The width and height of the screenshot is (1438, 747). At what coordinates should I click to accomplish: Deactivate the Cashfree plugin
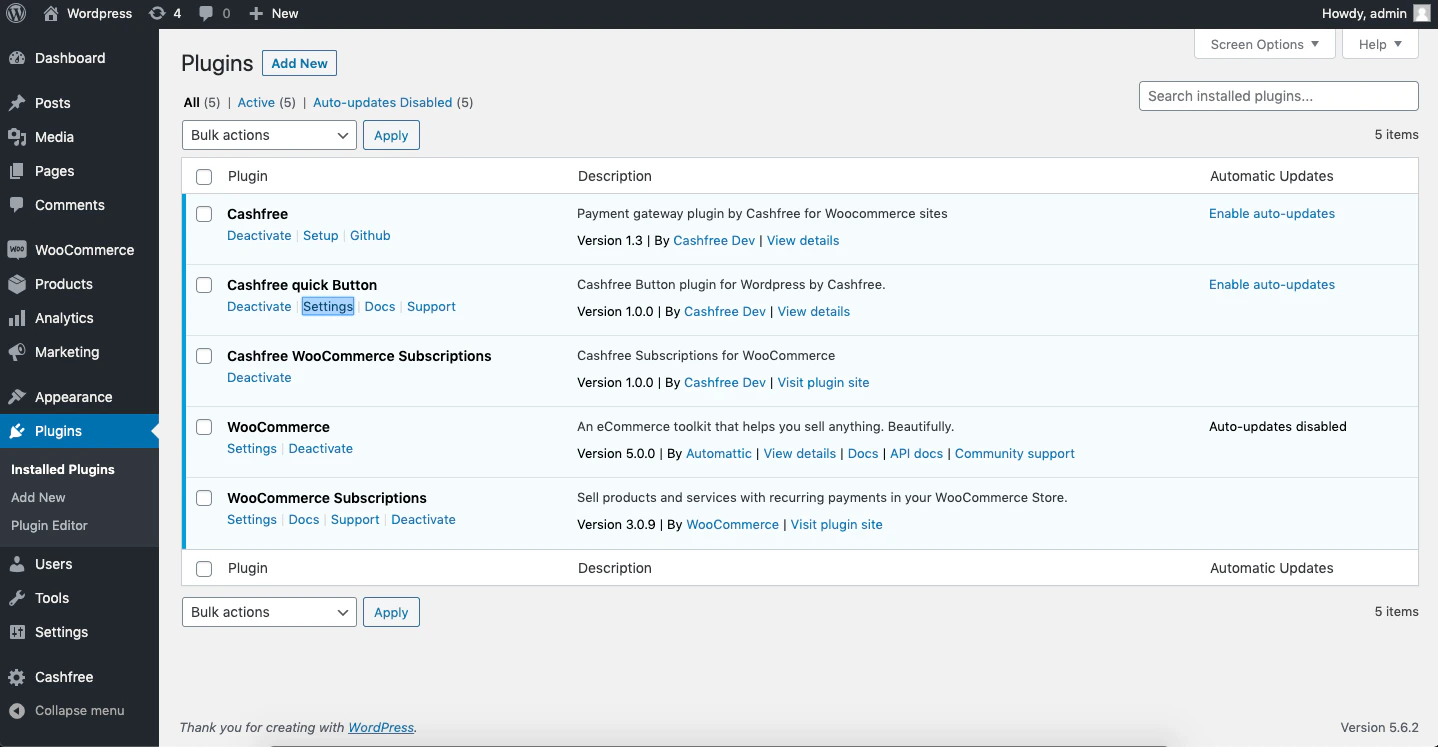coord(259,236)
